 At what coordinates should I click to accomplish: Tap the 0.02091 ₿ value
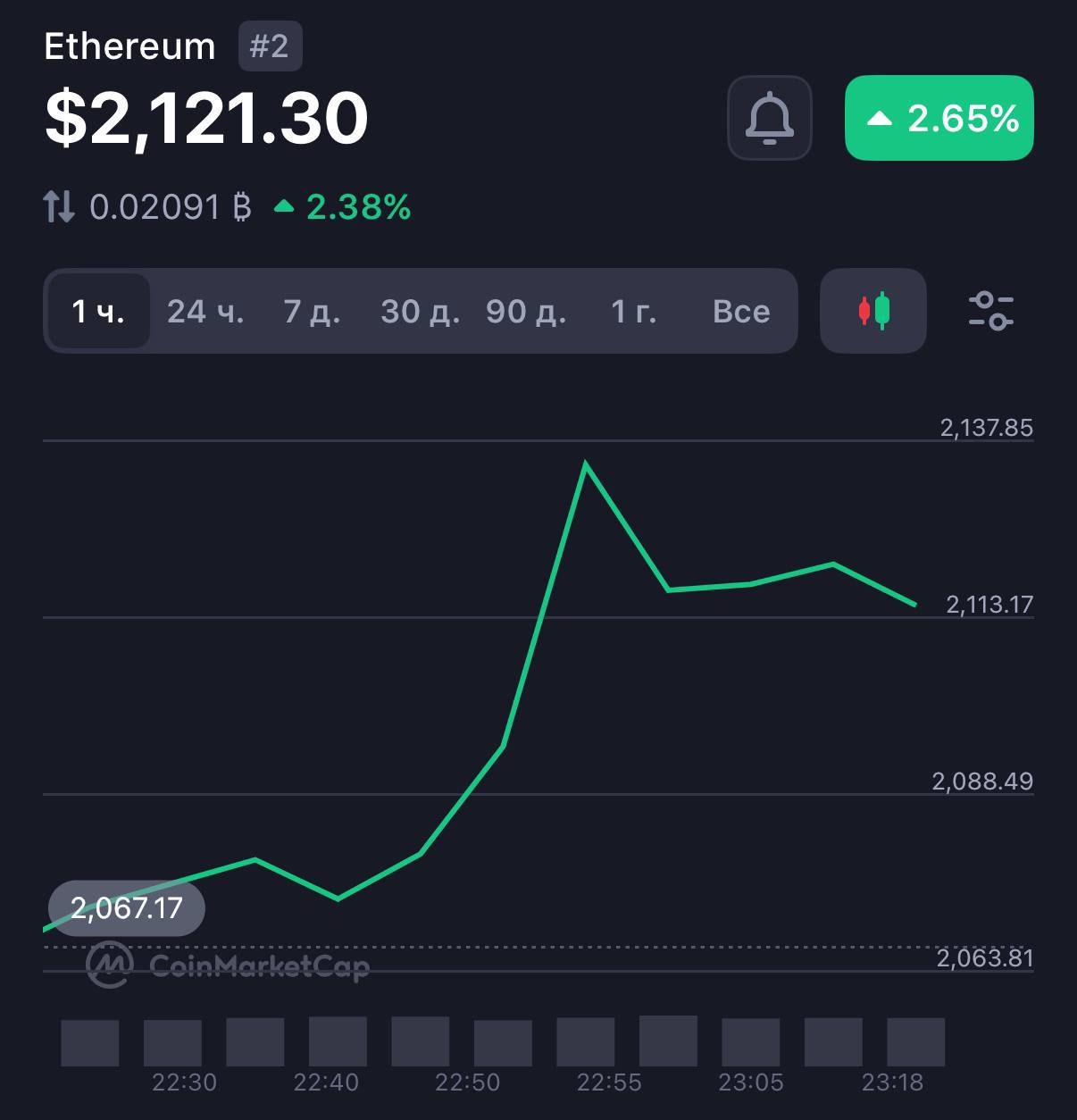point(171,207)
